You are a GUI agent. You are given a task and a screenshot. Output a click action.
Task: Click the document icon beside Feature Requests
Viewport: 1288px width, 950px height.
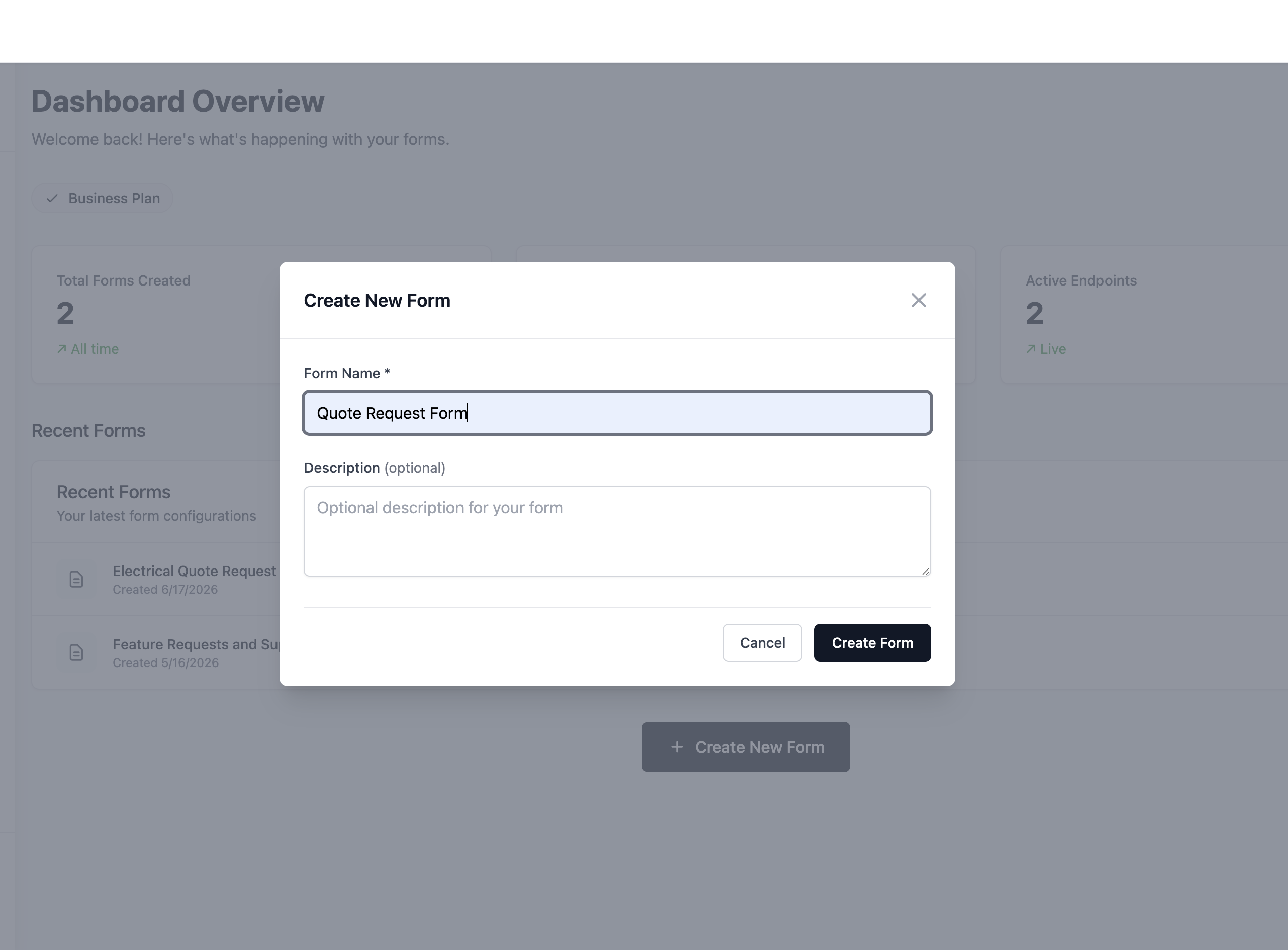pyautogui.click(x=76, y=653)
